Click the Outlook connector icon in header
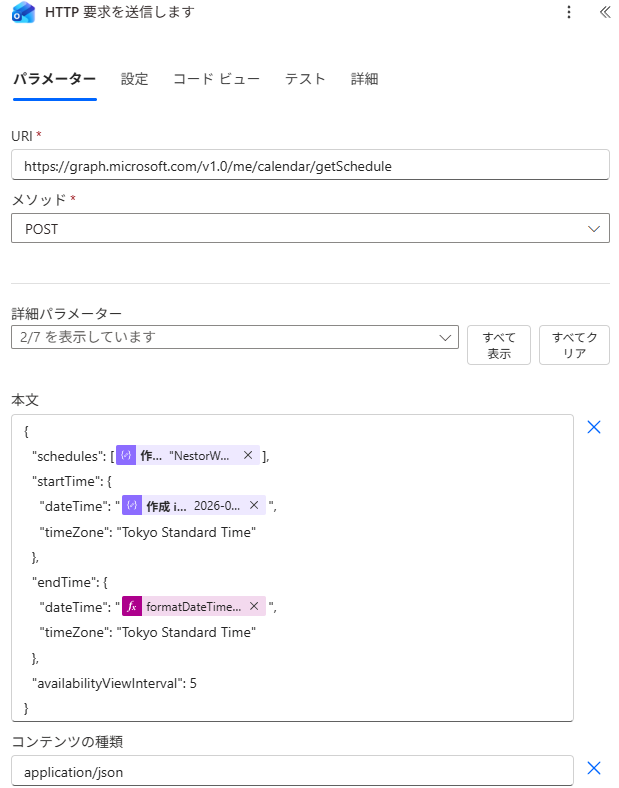This screenshot has width=619, height=788. (x=23, y=12)
